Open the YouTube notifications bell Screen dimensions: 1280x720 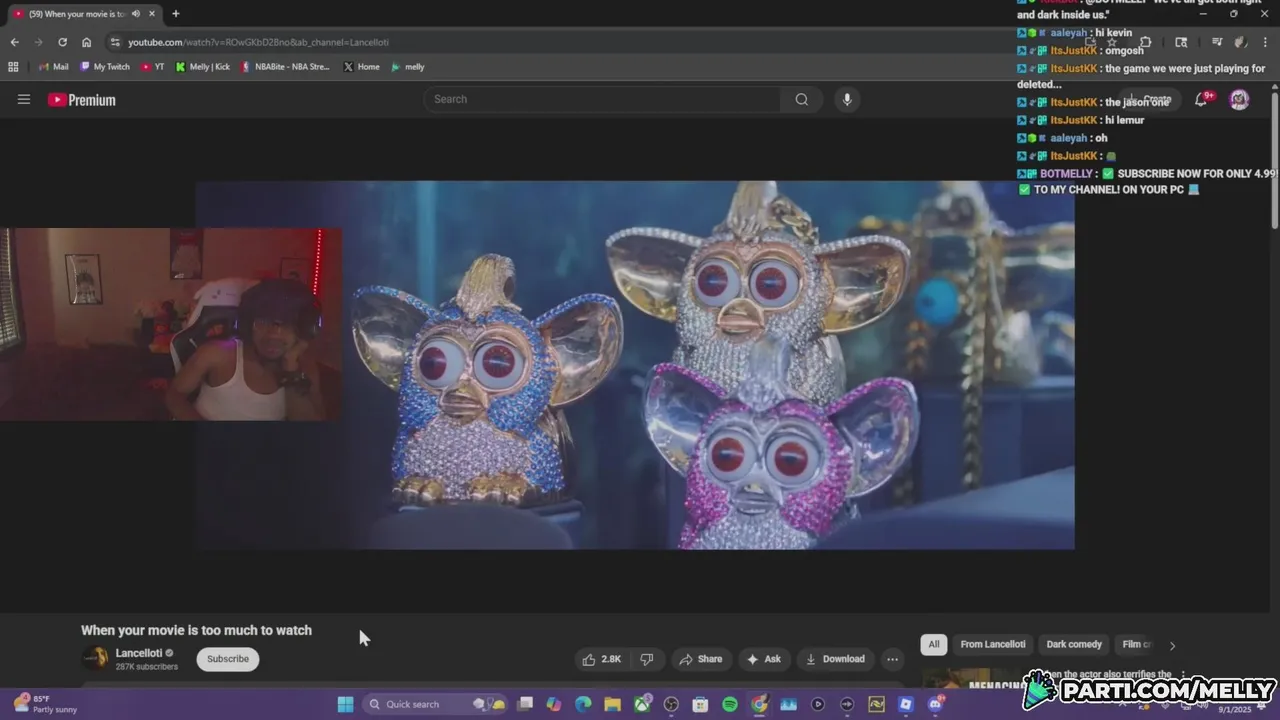(1202, 99)
